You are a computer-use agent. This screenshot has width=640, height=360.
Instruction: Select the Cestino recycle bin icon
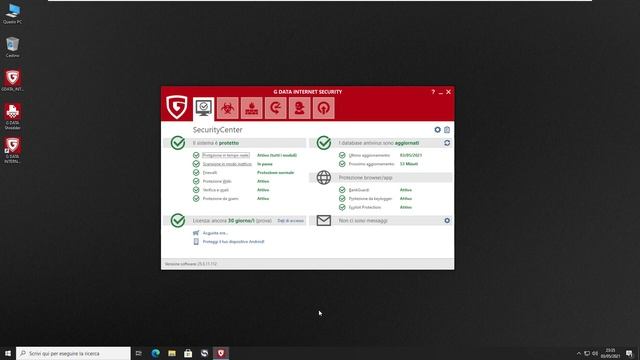pos(12,47)
